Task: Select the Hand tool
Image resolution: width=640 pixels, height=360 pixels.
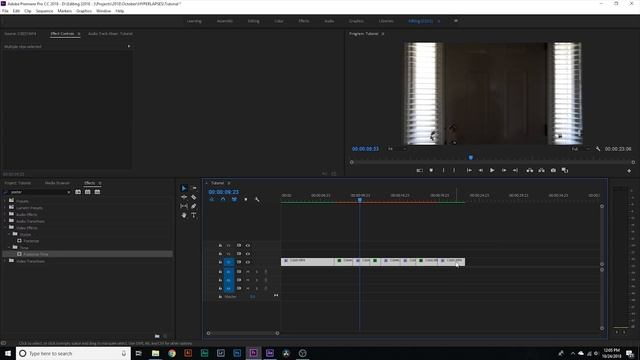Action: (x=184, y=215)
